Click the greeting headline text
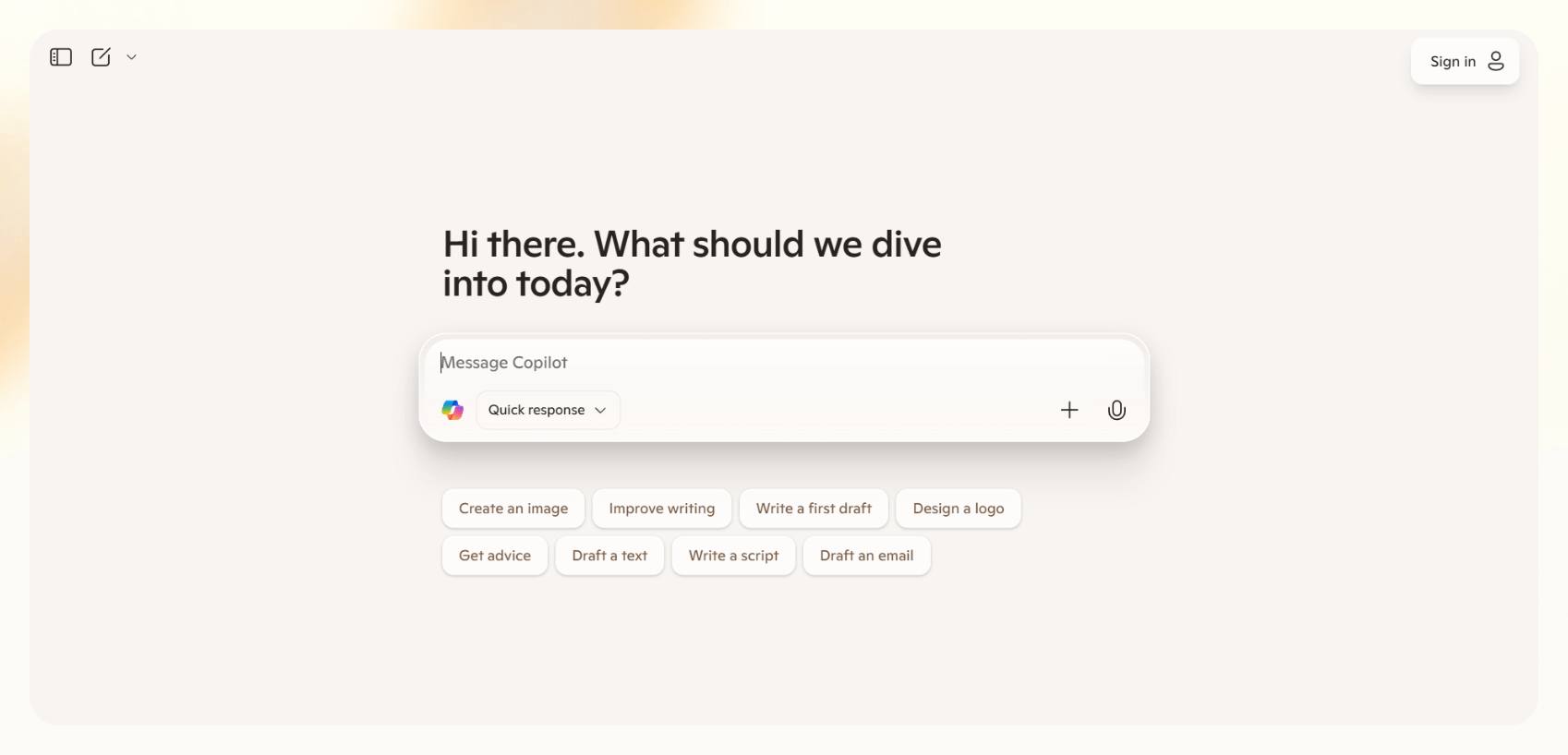 [693, 264]
